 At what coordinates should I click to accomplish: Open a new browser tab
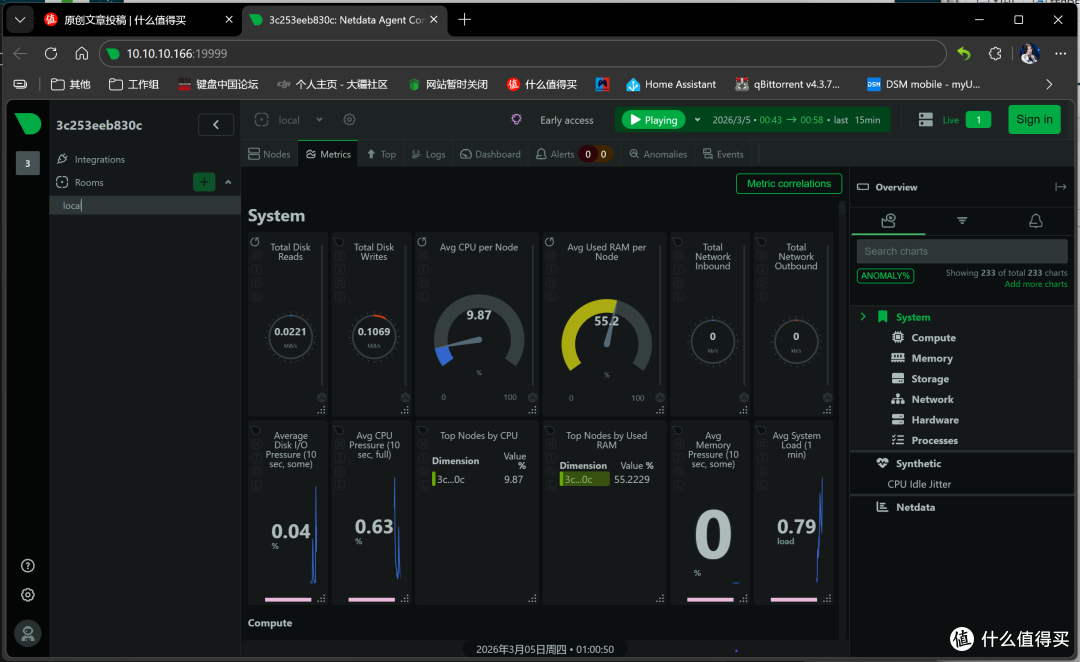(465, 19)
